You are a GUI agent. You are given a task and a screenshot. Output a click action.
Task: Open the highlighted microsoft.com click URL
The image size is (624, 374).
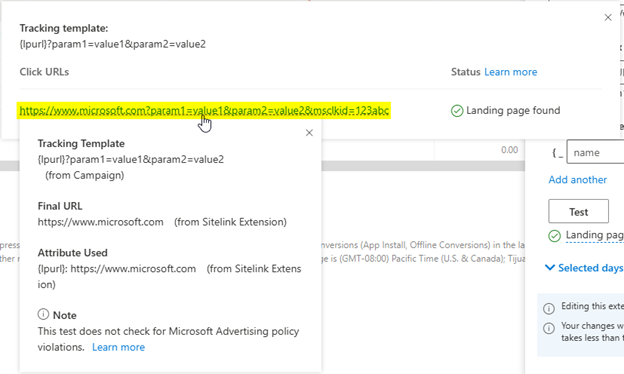[x=204, y=111]
